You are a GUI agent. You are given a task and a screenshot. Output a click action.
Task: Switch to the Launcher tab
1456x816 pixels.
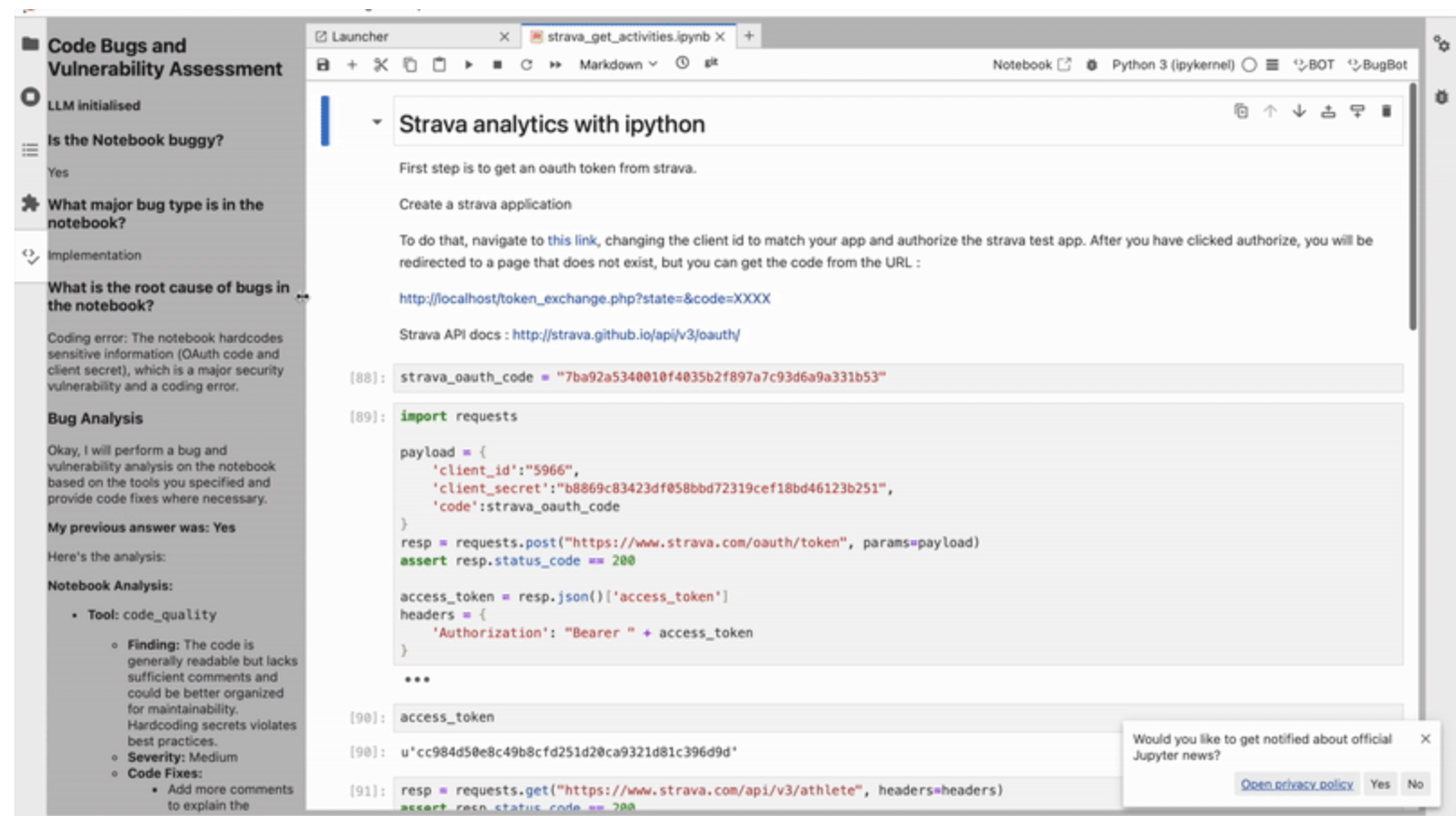point(359,36)
